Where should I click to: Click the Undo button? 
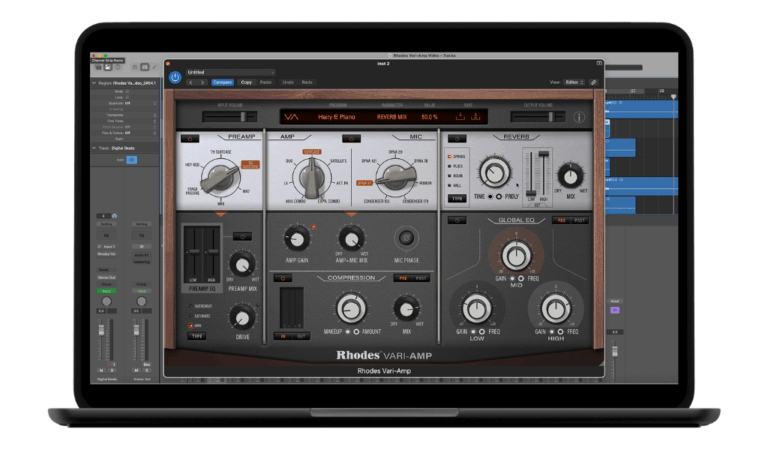[288, 82]
